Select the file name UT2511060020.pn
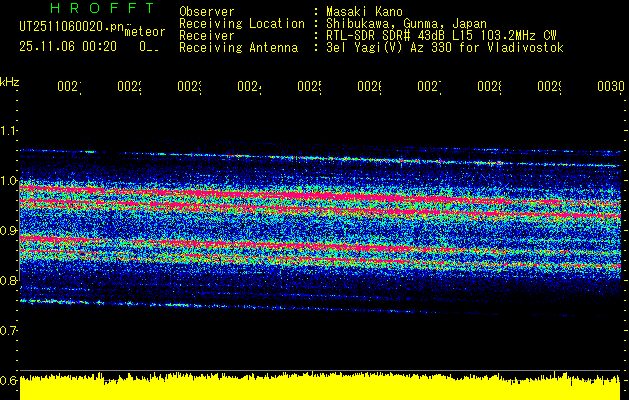Viewport: 629px width, 400px height. (71, 26)
